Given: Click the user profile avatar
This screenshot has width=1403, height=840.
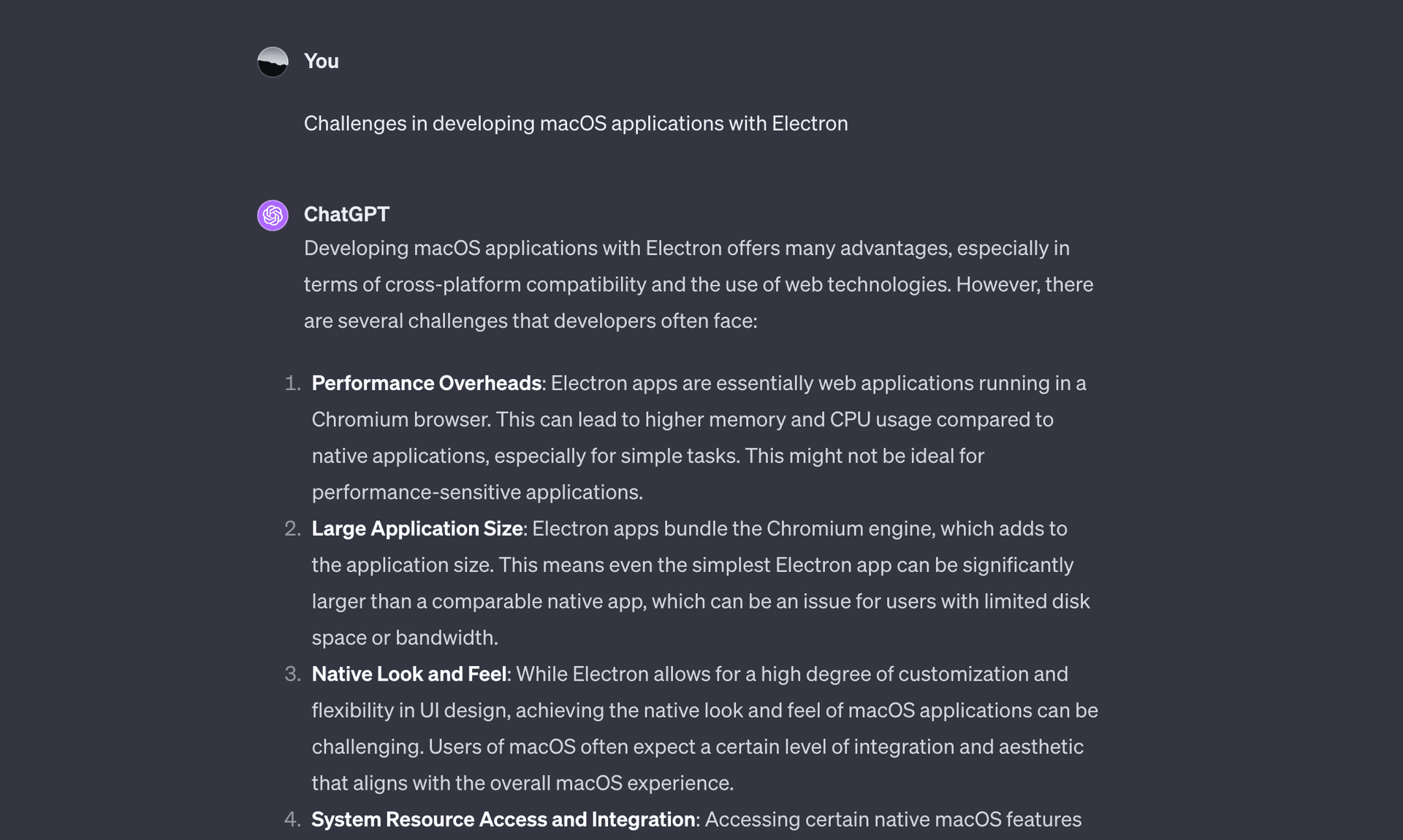Looking at the screenshot, I should 273,62.
